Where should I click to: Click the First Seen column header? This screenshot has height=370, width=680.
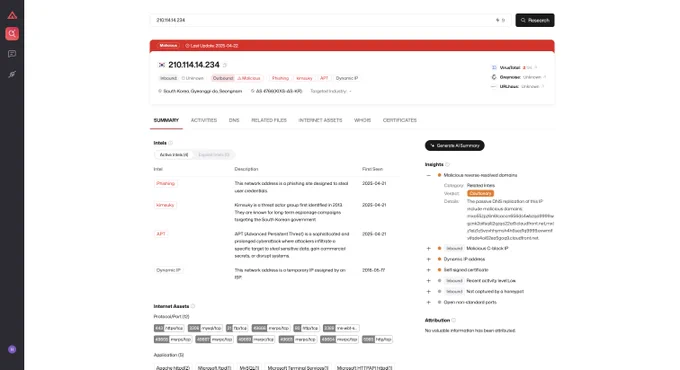click(372, 169)
